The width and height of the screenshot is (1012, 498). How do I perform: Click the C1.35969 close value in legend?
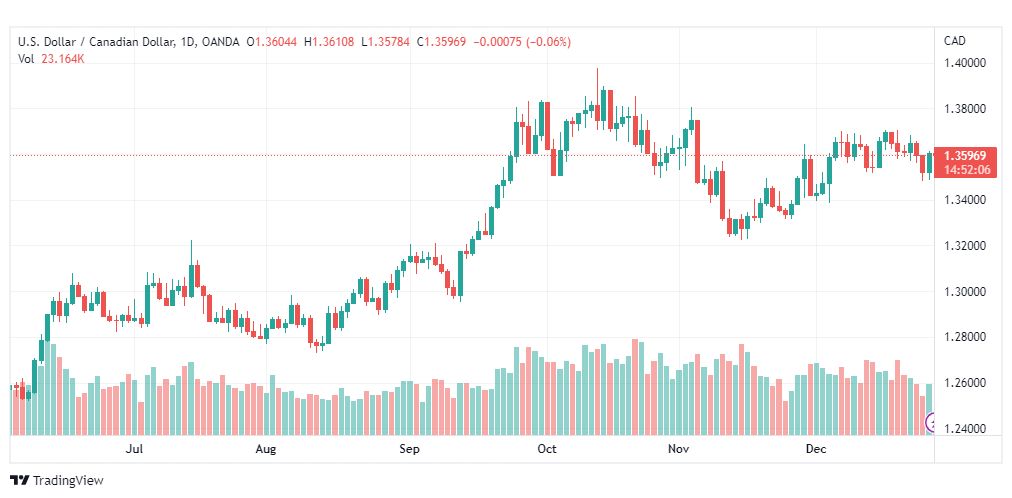(x=441, y=42)
